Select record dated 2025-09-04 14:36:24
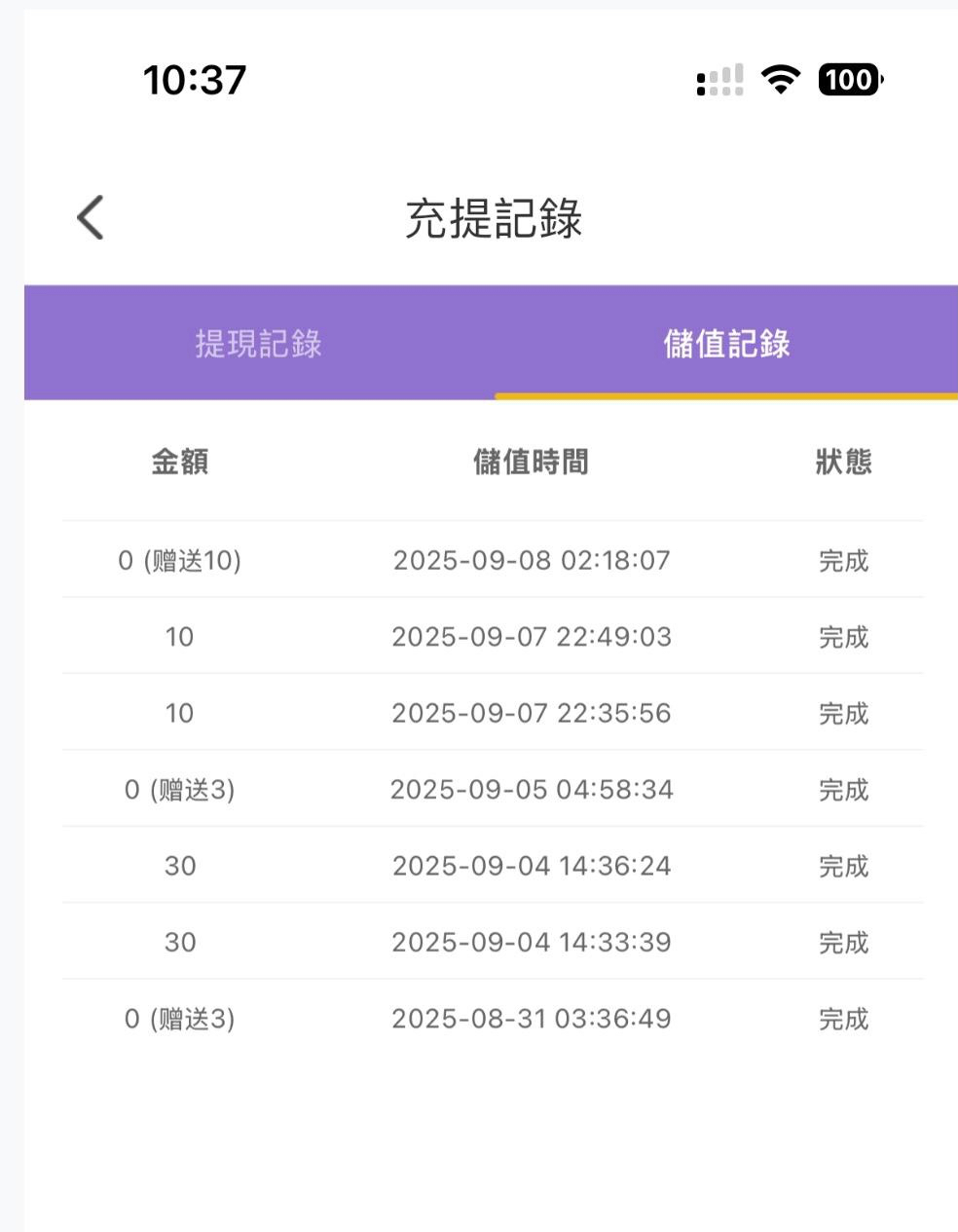Screen dimensions: 958x1232 pyautogui.click(x=532, y=866)
